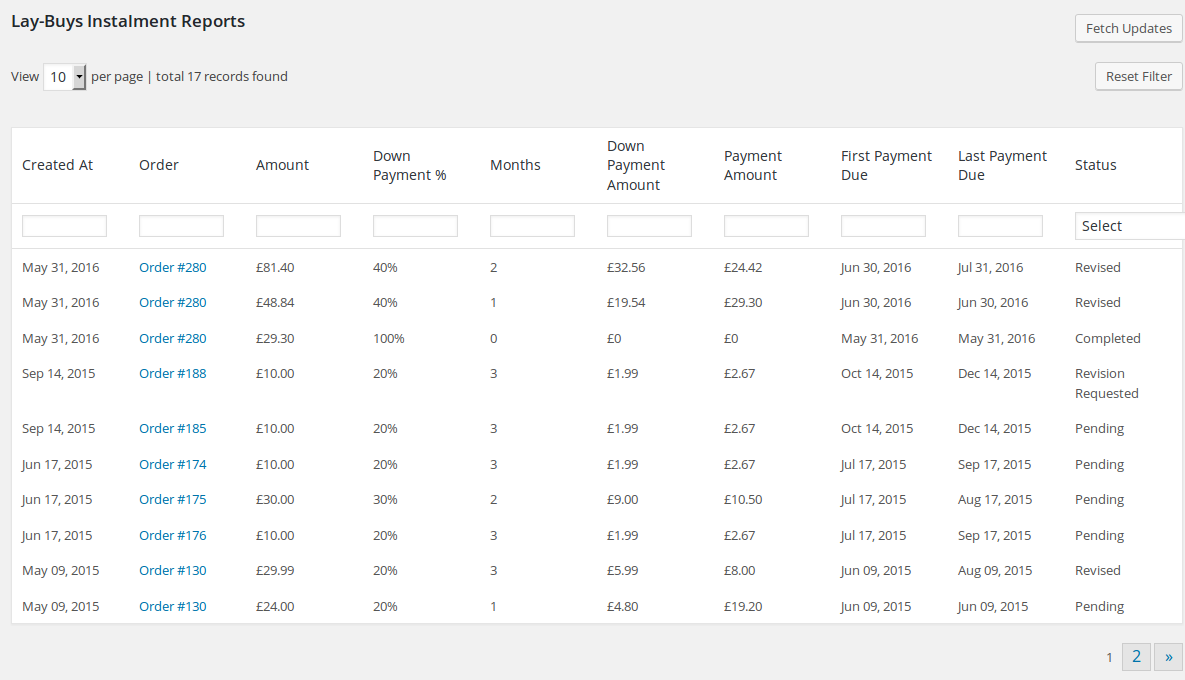Click the 'total 17 records found' text
The image size is (1185, 680).
[221, 76]
